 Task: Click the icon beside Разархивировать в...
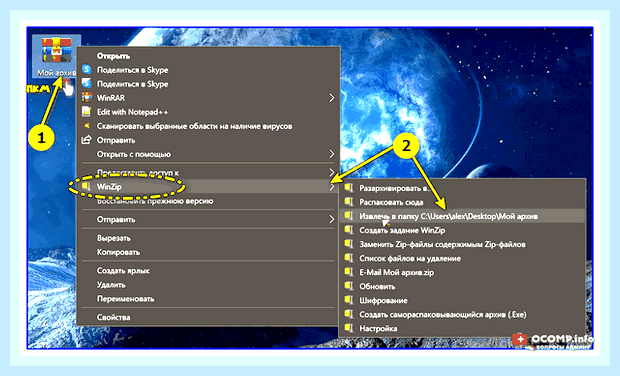coord(349,188)
